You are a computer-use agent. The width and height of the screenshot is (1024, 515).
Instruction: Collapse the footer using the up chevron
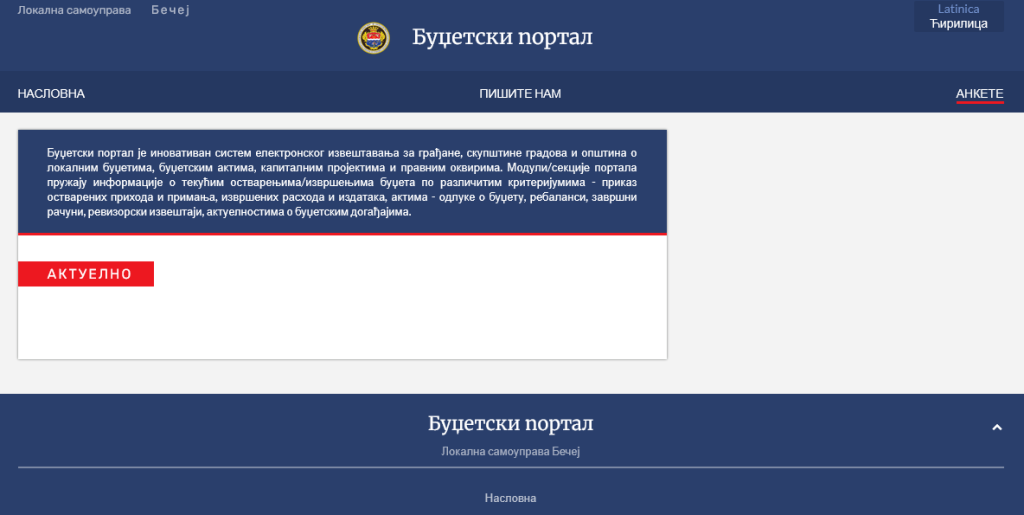(x=996, y=428)
